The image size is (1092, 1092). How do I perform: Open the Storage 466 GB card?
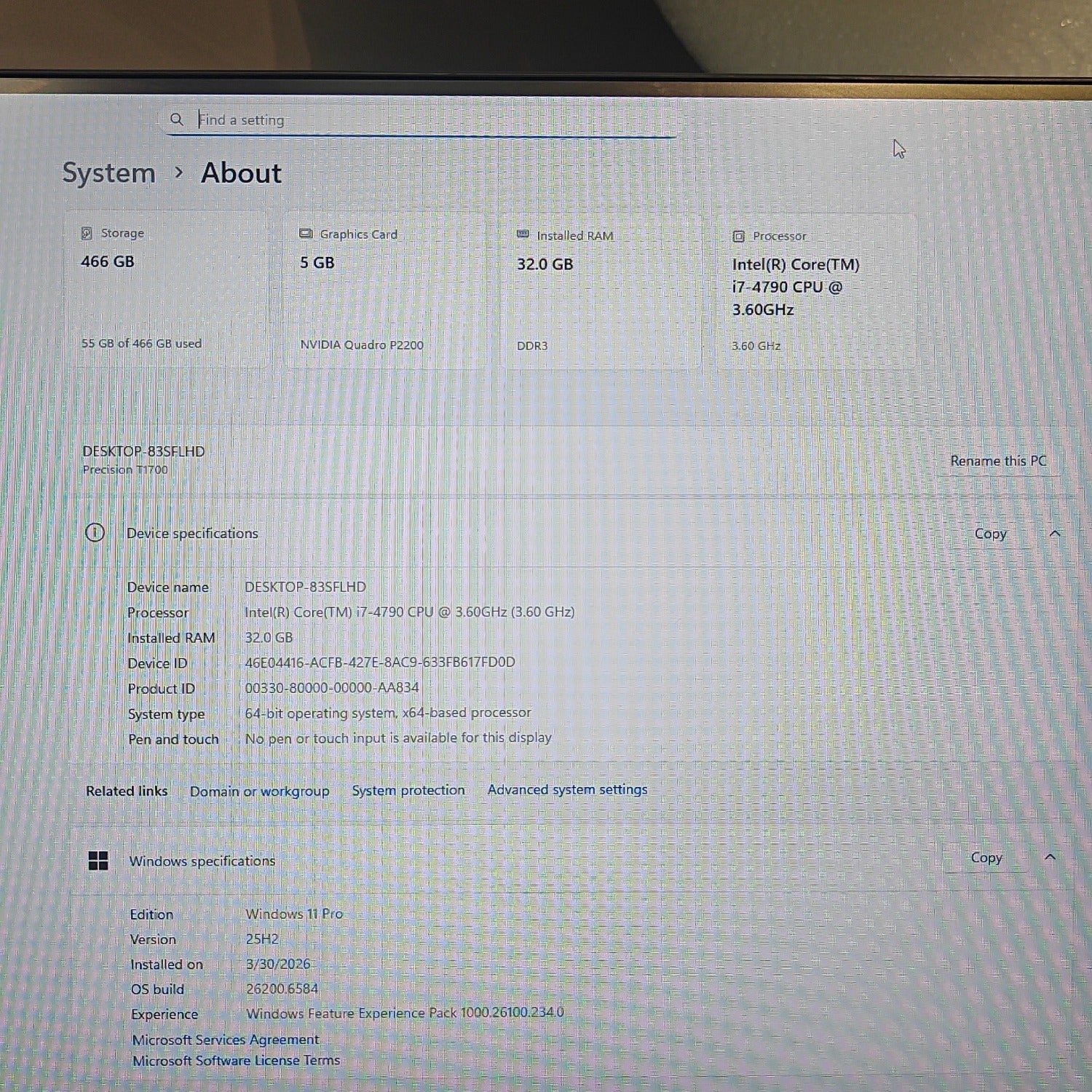(x=167, y=289)
